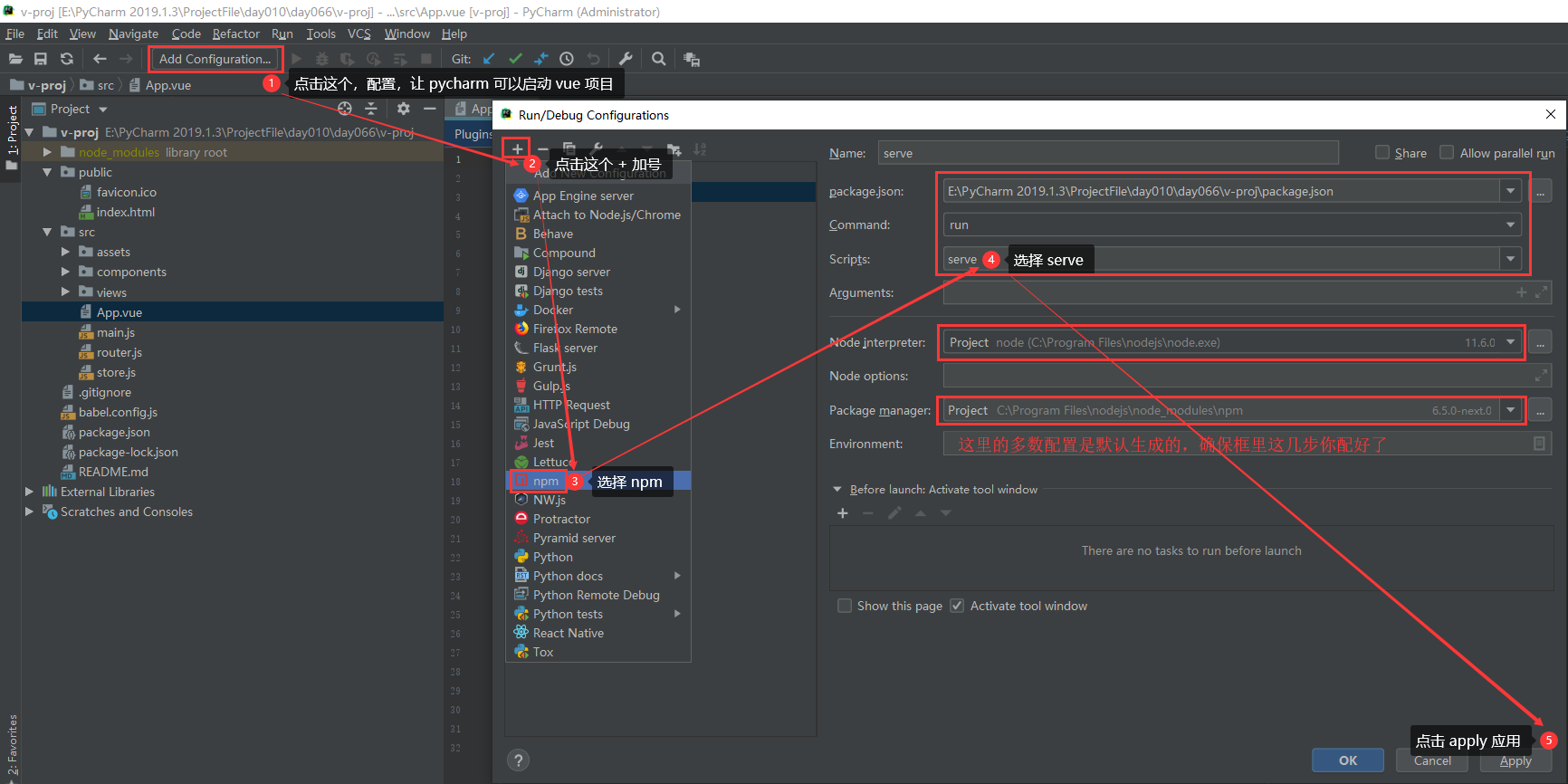This screenshot has height=784, width=1568.
Task: Click the Search Everywhere magnifier icon
Action: (x=659, y=59)
